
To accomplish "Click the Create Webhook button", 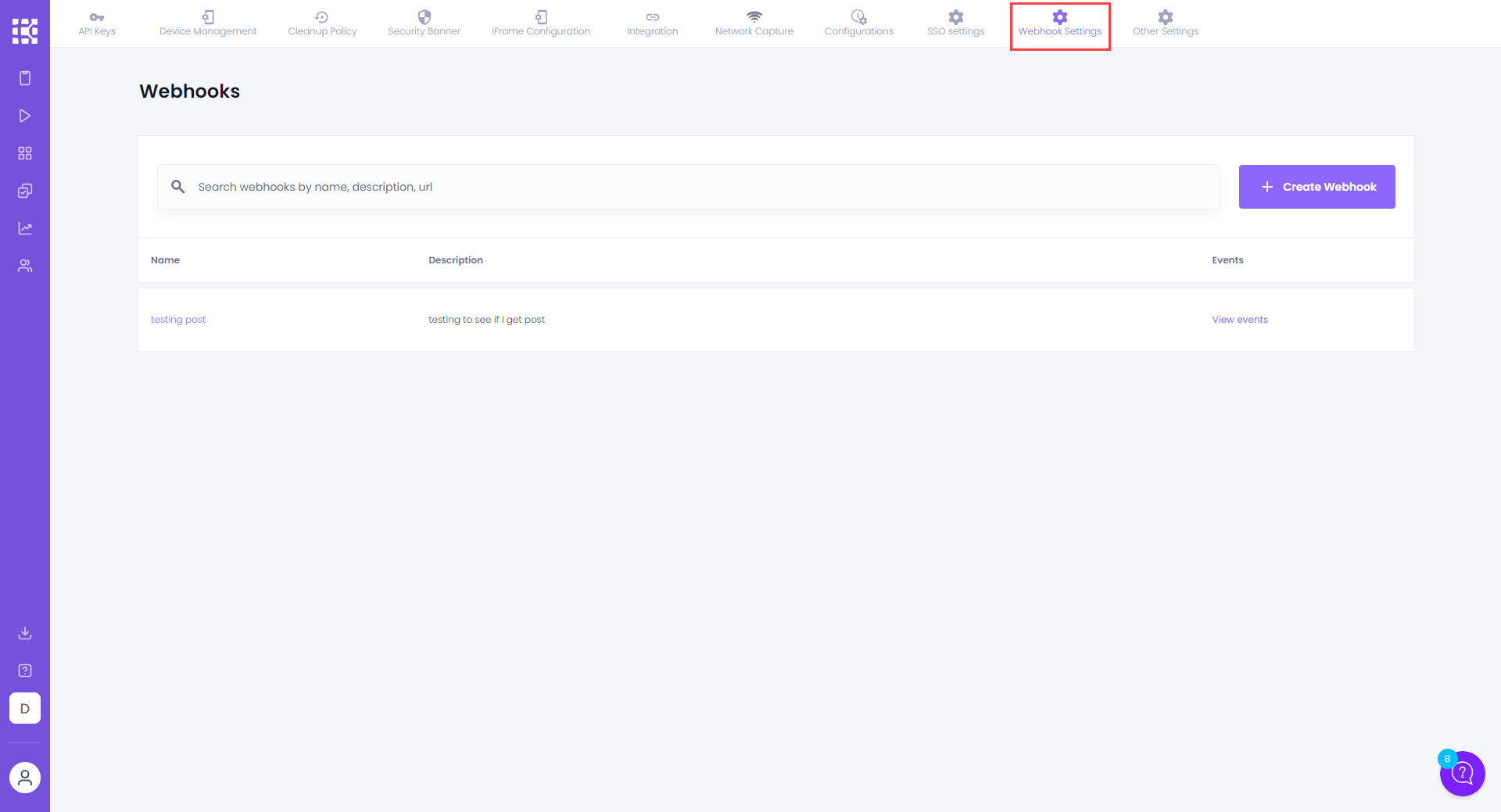I will [x=1317, y=187].
